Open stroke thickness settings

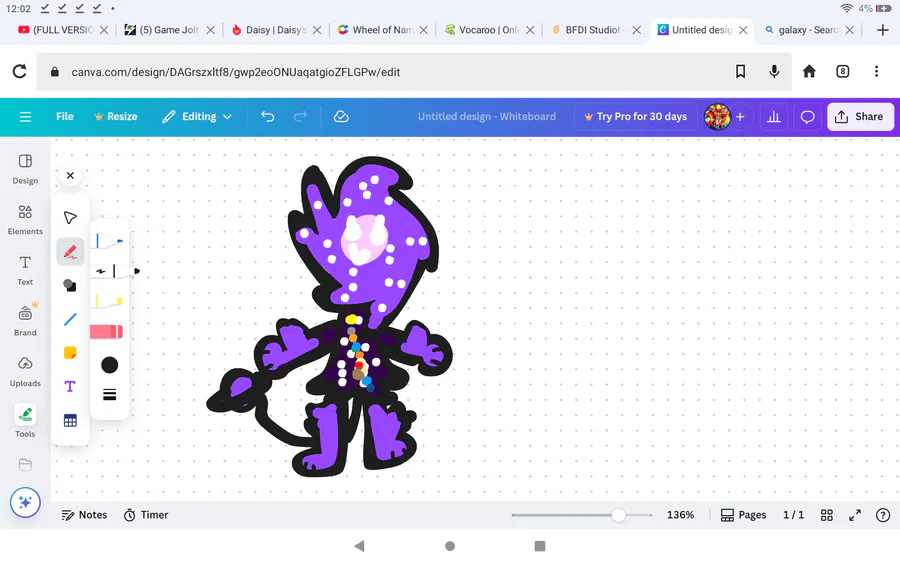coord(109,394)
